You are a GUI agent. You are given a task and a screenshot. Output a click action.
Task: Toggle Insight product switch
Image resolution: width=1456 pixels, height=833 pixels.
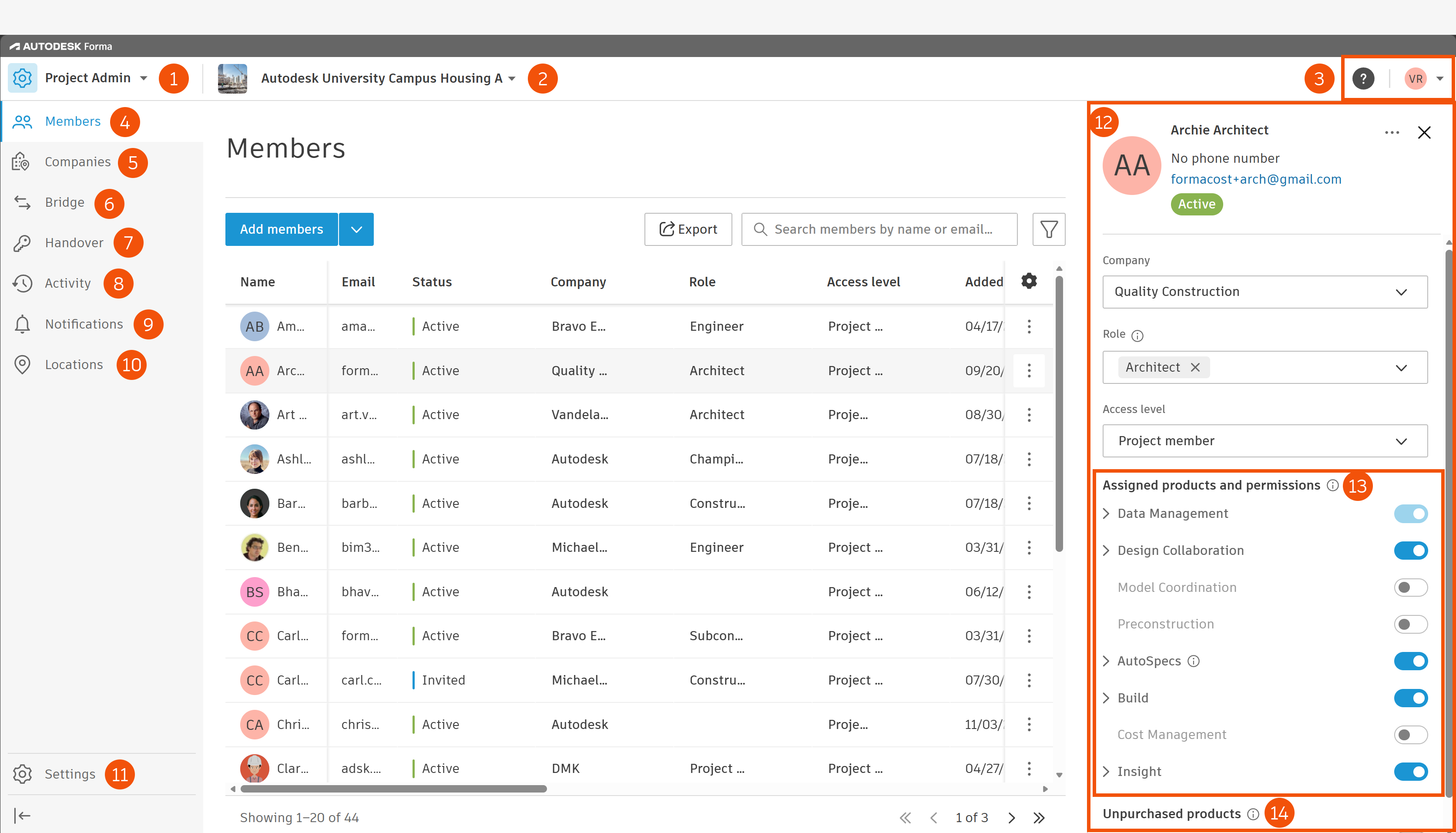[1410, 772]
